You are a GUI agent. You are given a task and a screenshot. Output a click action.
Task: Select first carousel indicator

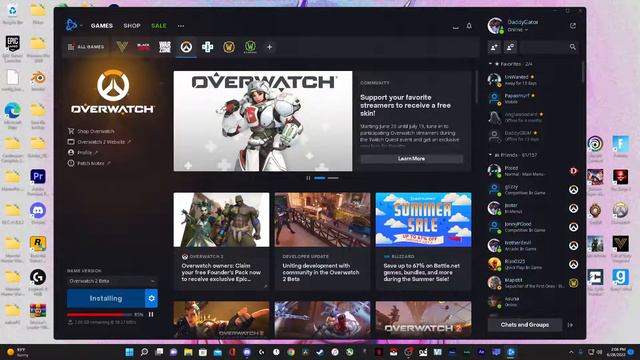(x=320, y=178)
